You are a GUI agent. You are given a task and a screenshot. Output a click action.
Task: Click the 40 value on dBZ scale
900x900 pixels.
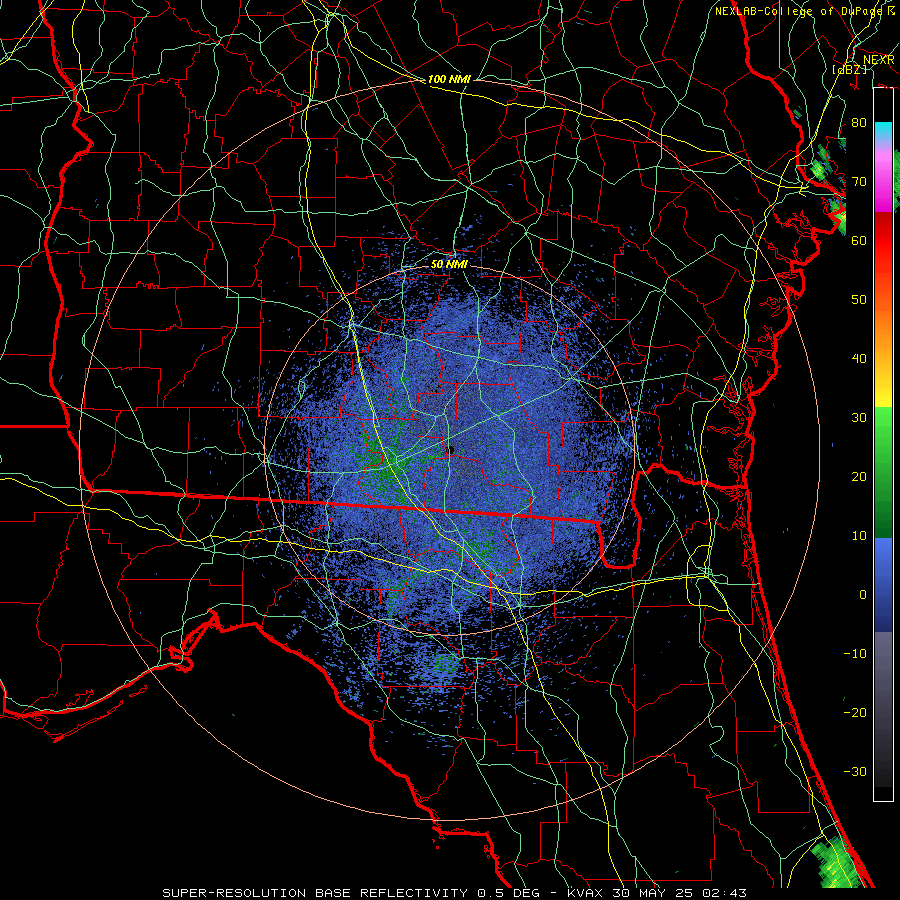tap(859, 359)
